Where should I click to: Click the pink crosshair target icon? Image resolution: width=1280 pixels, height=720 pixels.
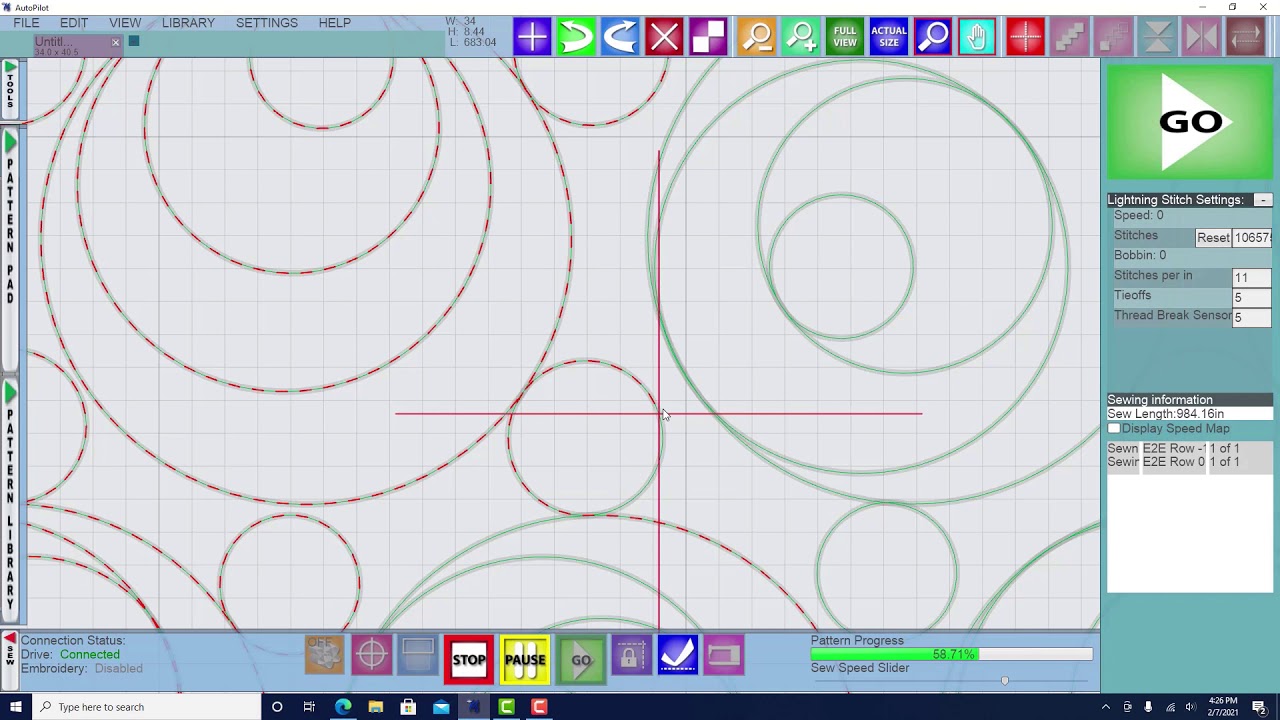371,655
